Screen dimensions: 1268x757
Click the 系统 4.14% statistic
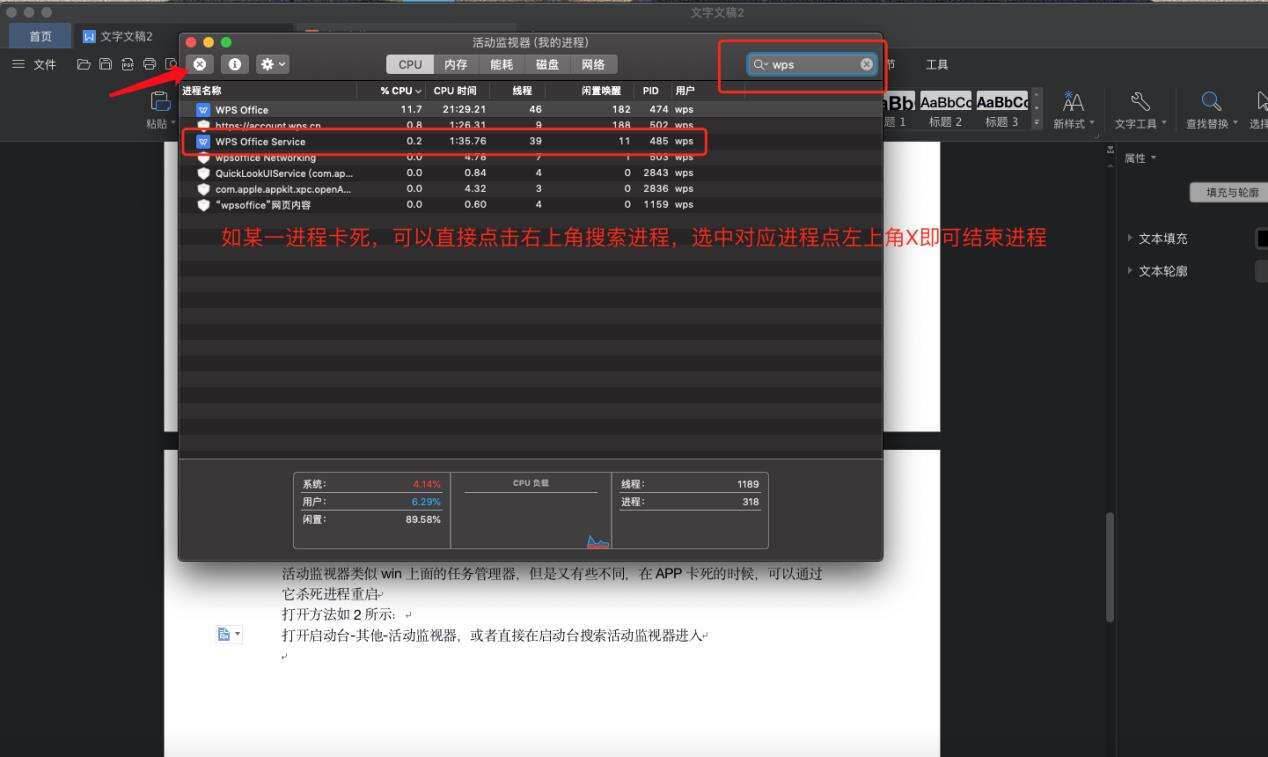(371, 484)
